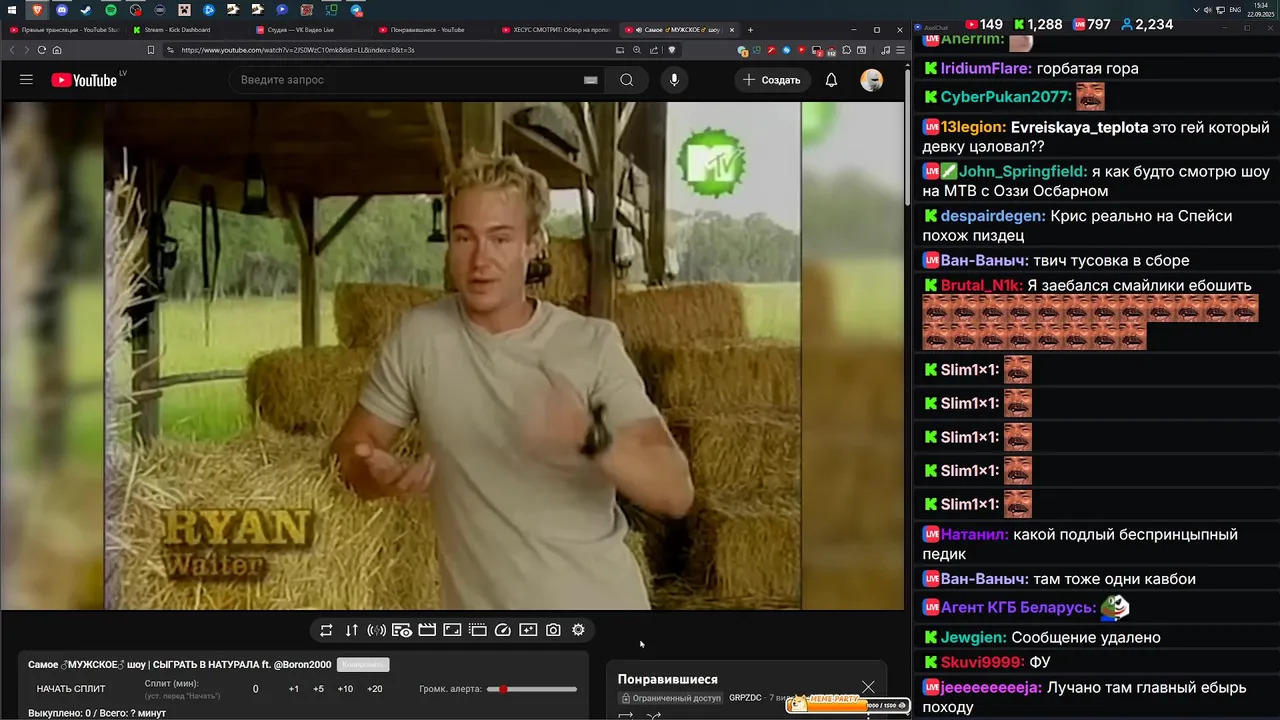Toggle loop icon in player toolbar
This screenshot has height=720, width=1280.
tap(326, 630)
